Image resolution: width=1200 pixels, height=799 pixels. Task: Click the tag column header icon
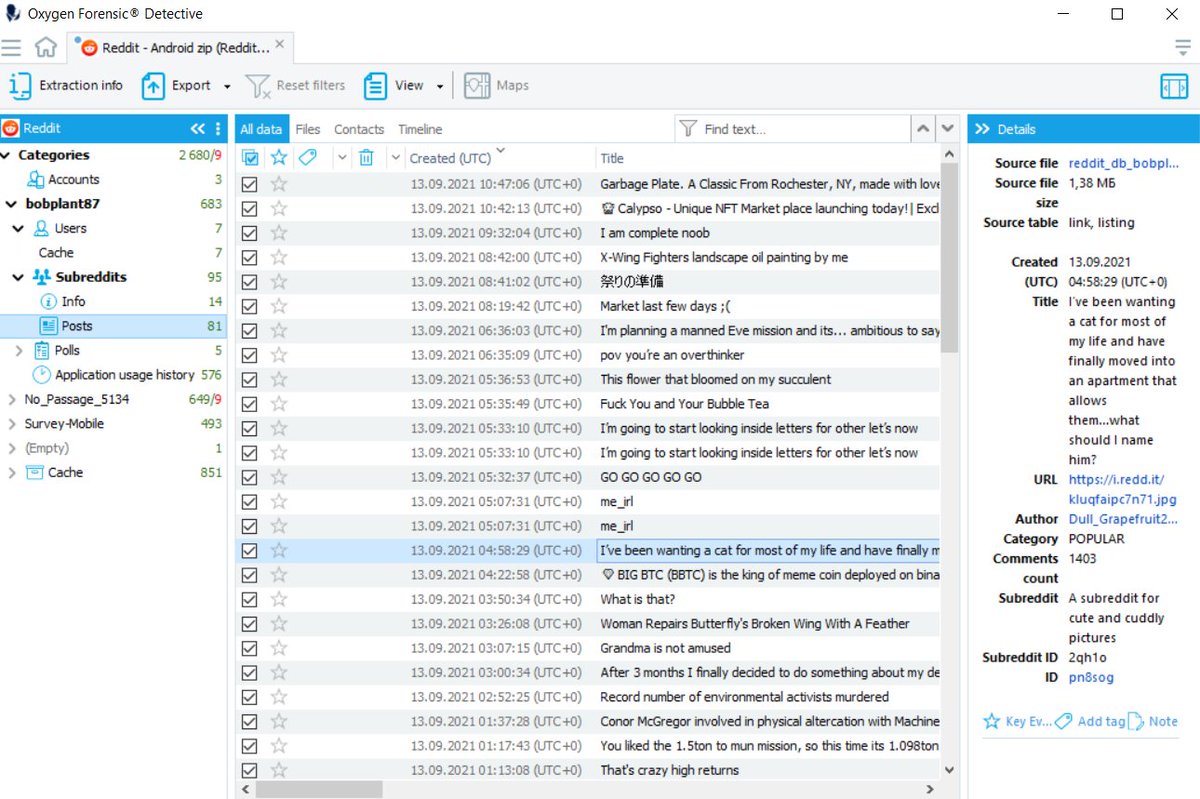308,158
